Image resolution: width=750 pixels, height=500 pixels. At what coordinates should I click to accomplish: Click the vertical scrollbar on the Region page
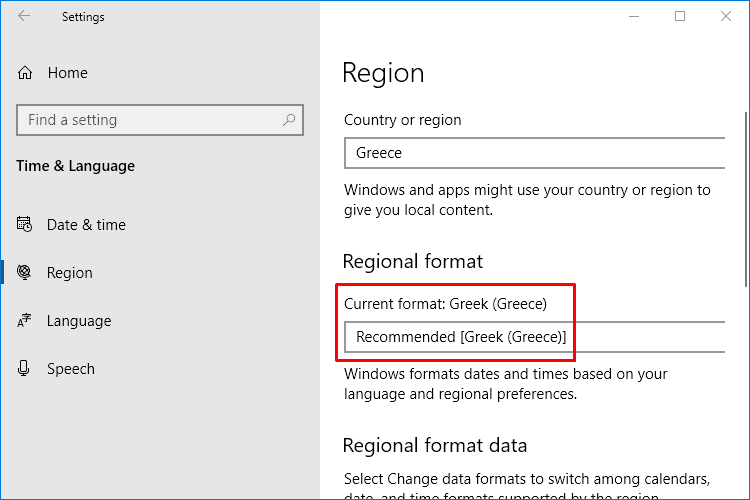(x=746, y=199)
